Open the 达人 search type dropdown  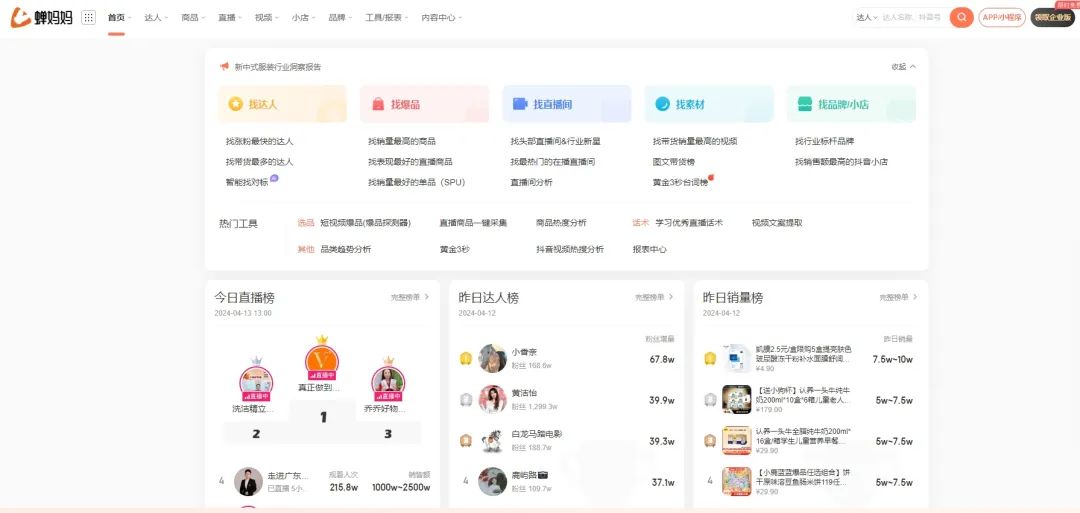point(866,18)
